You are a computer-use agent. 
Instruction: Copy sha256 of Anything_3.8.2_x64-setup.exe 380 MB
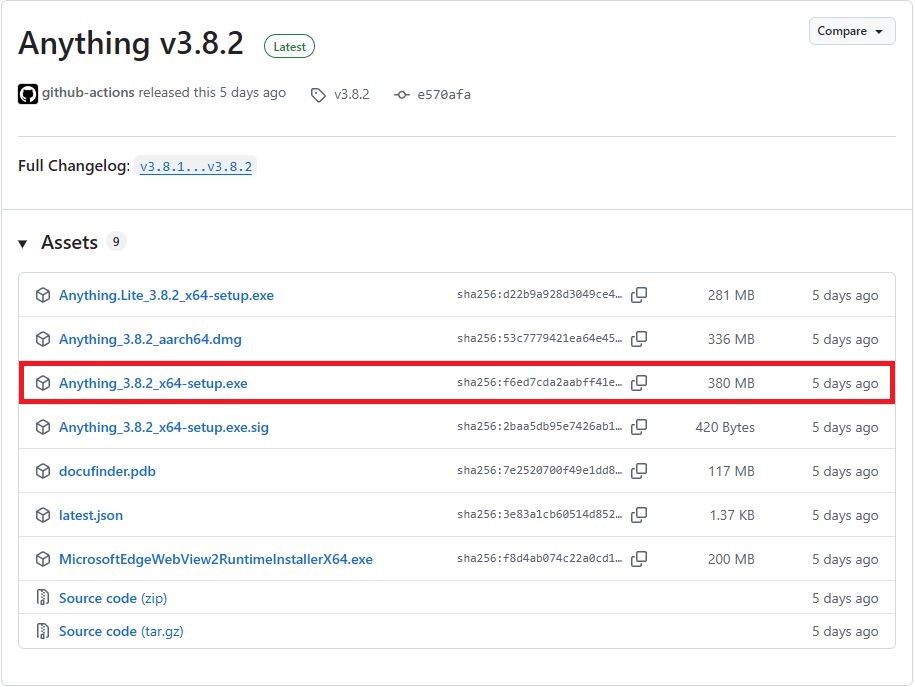639,383
